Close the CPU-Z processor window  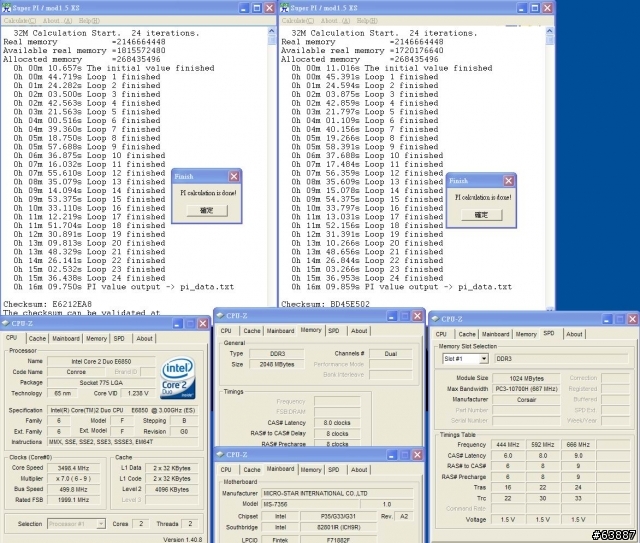[x=203, y=324]
